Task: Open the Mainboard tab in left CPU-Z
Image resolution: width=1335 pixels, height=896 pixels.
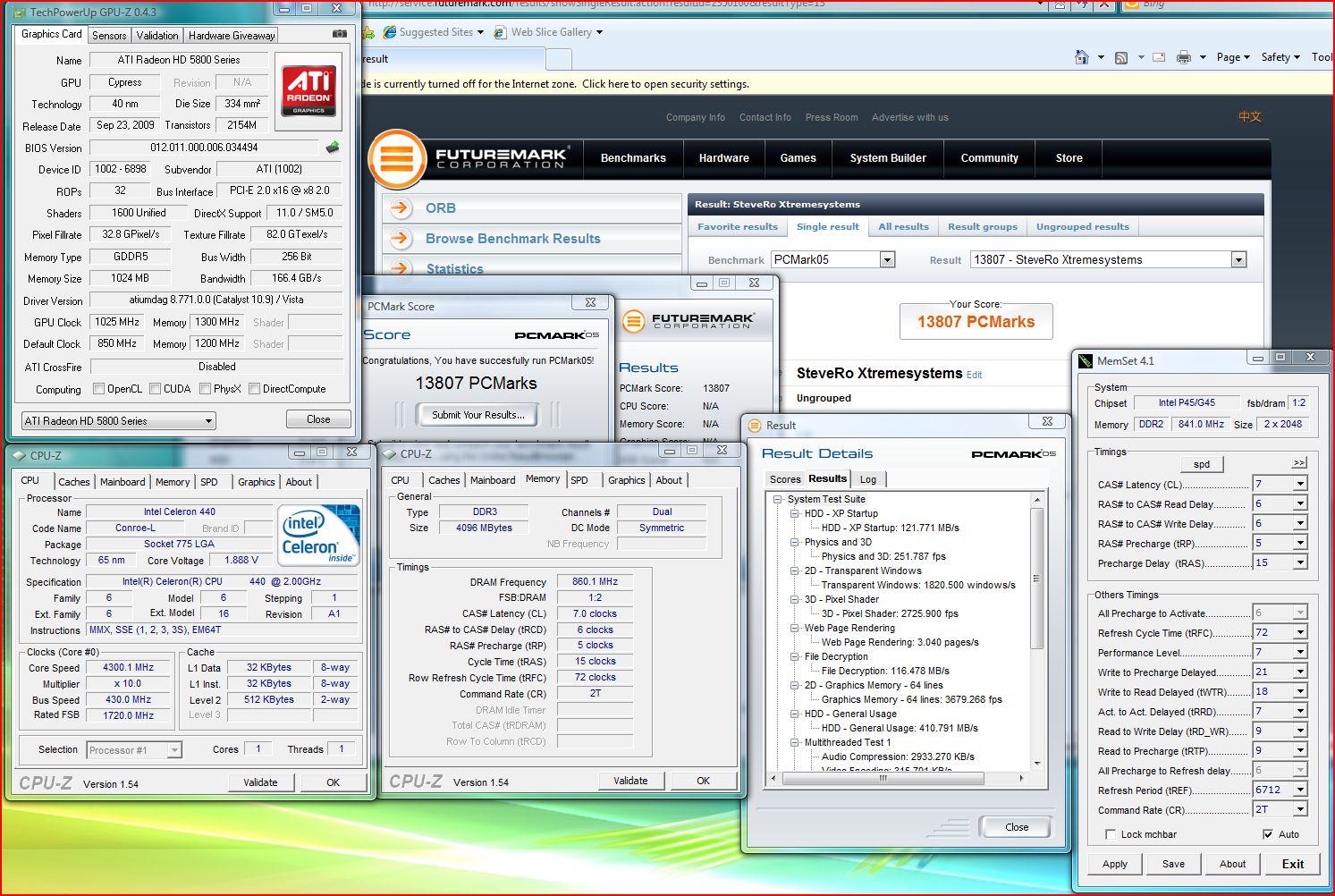Action: (x=123, y=482)
